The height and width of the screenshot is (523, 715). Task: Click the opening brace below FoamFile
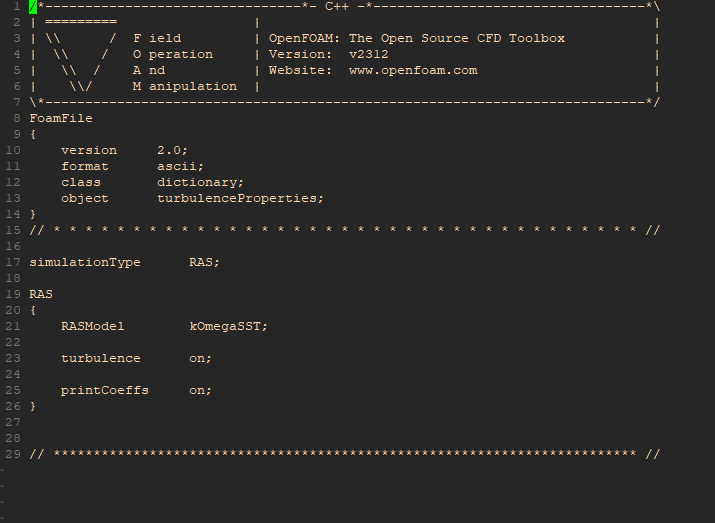33,134
